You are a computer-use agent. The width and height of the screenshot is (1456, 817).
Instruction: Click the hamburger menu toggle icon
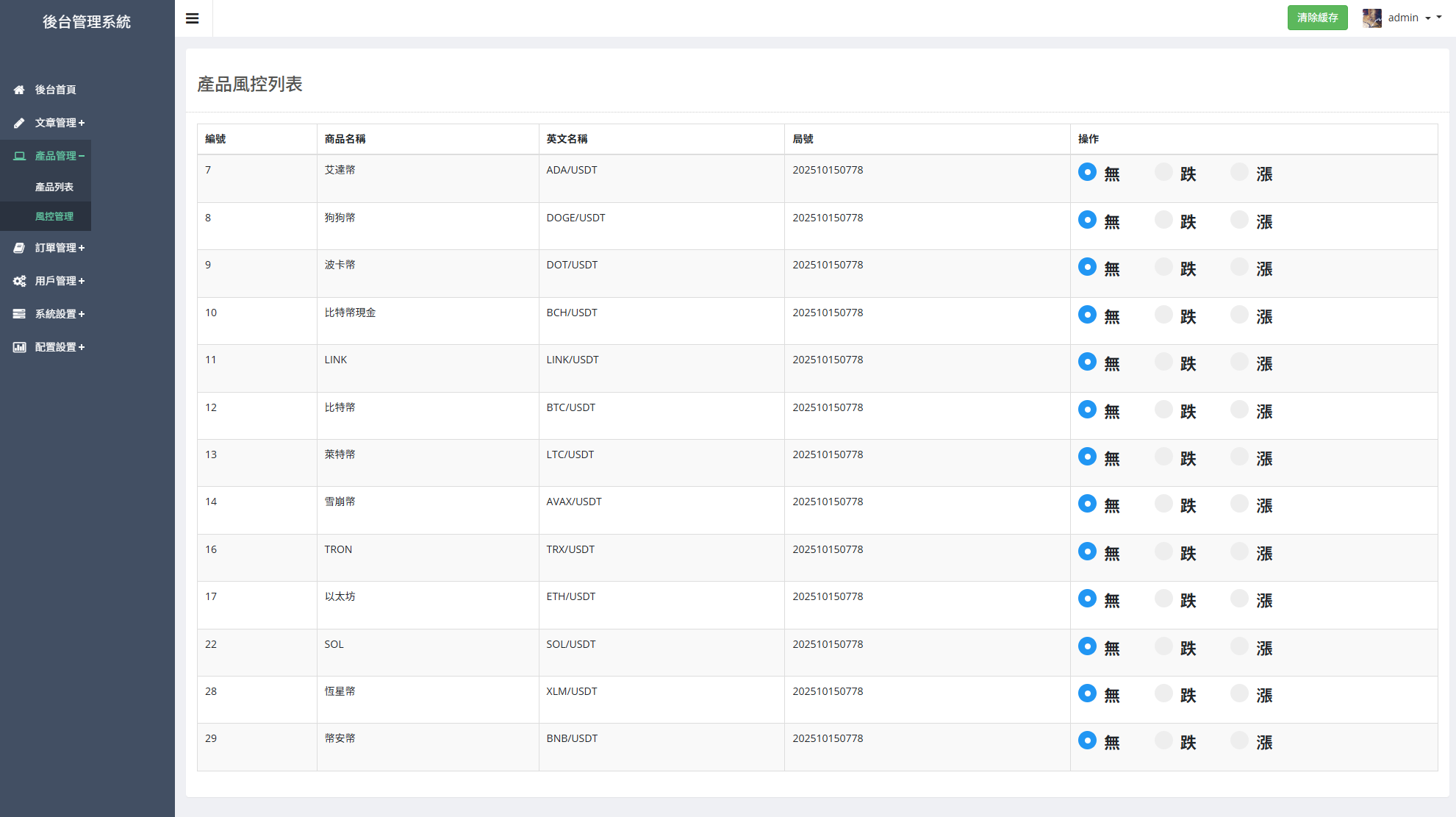(193, 18)
